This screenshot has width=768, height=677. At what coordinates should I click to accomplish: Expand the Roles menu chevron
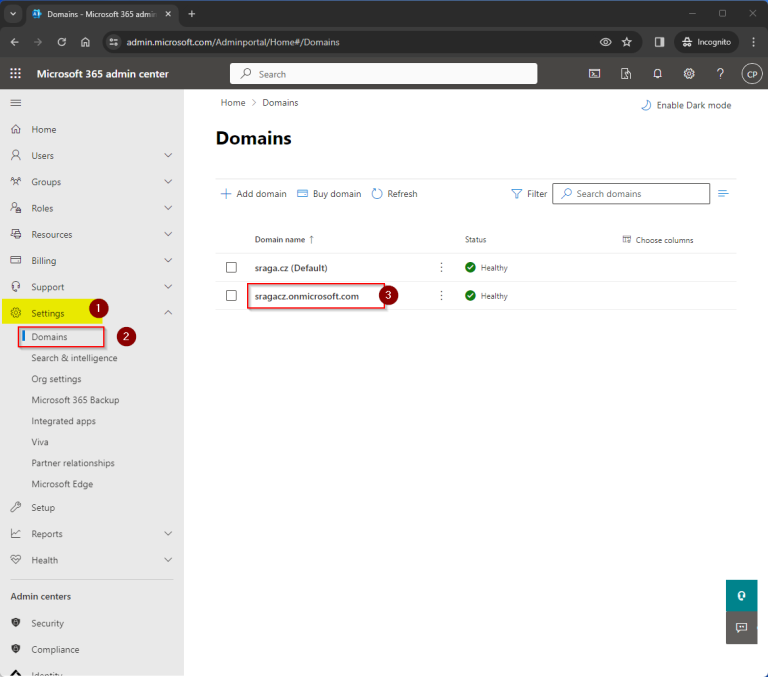tap(168, 208)
